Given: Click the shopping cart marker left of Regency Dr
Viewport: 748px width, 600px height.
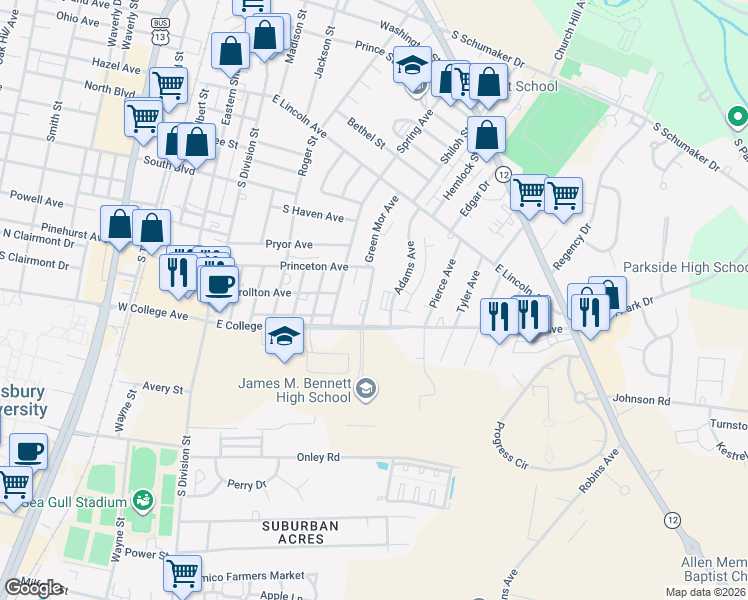Looking at the screenshot, I should coord(529,196).
